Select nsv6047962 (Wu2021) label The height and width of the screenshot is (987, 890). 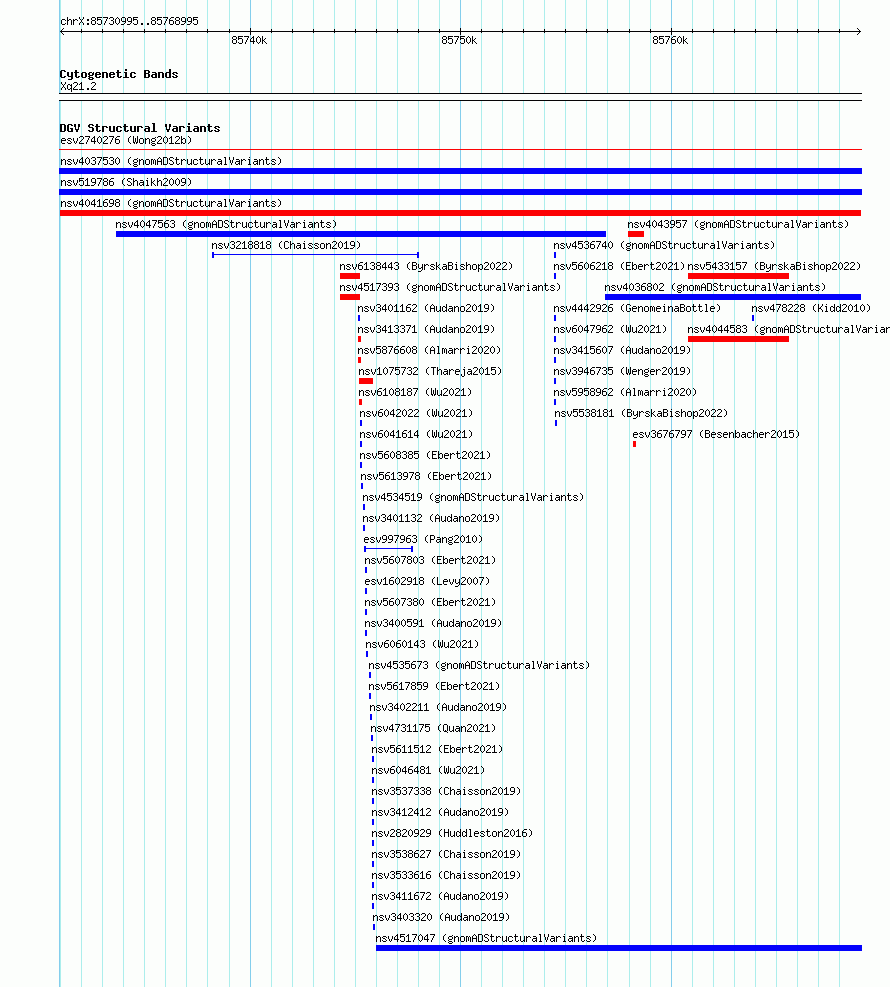(610, 329)
